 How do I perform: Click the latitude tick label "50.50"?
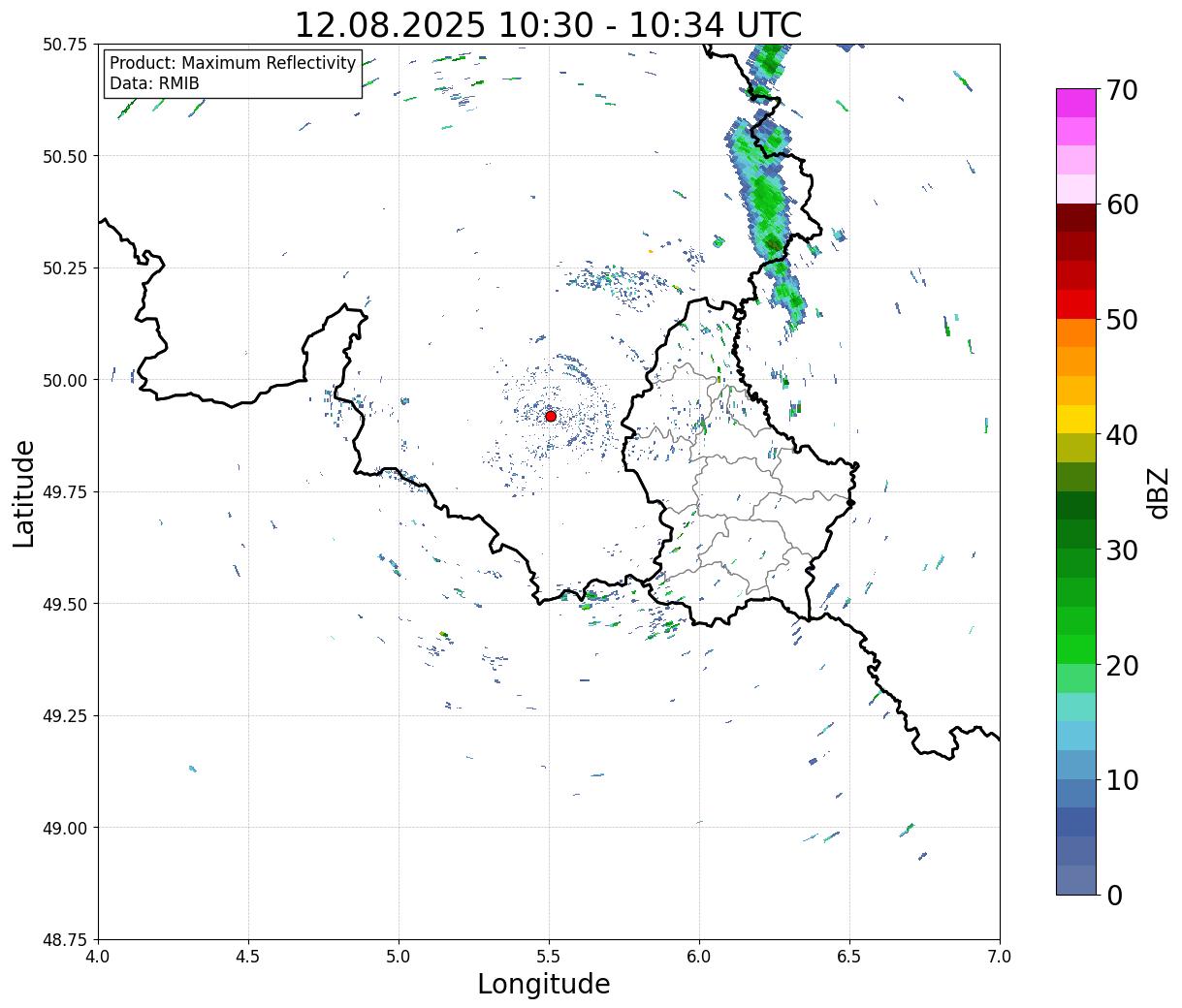point(65,156)
